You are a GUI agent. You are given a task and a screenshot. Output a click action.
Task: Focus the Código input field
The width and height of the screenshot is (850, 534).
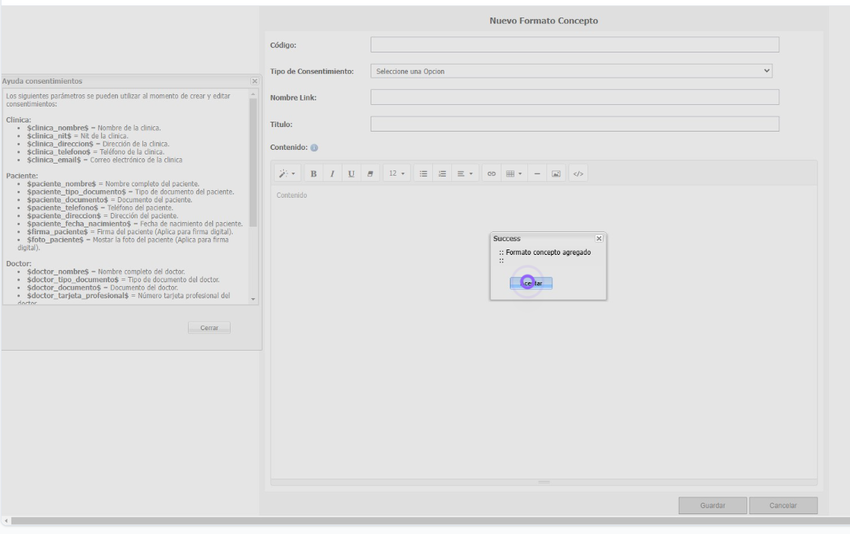(575, 44)
